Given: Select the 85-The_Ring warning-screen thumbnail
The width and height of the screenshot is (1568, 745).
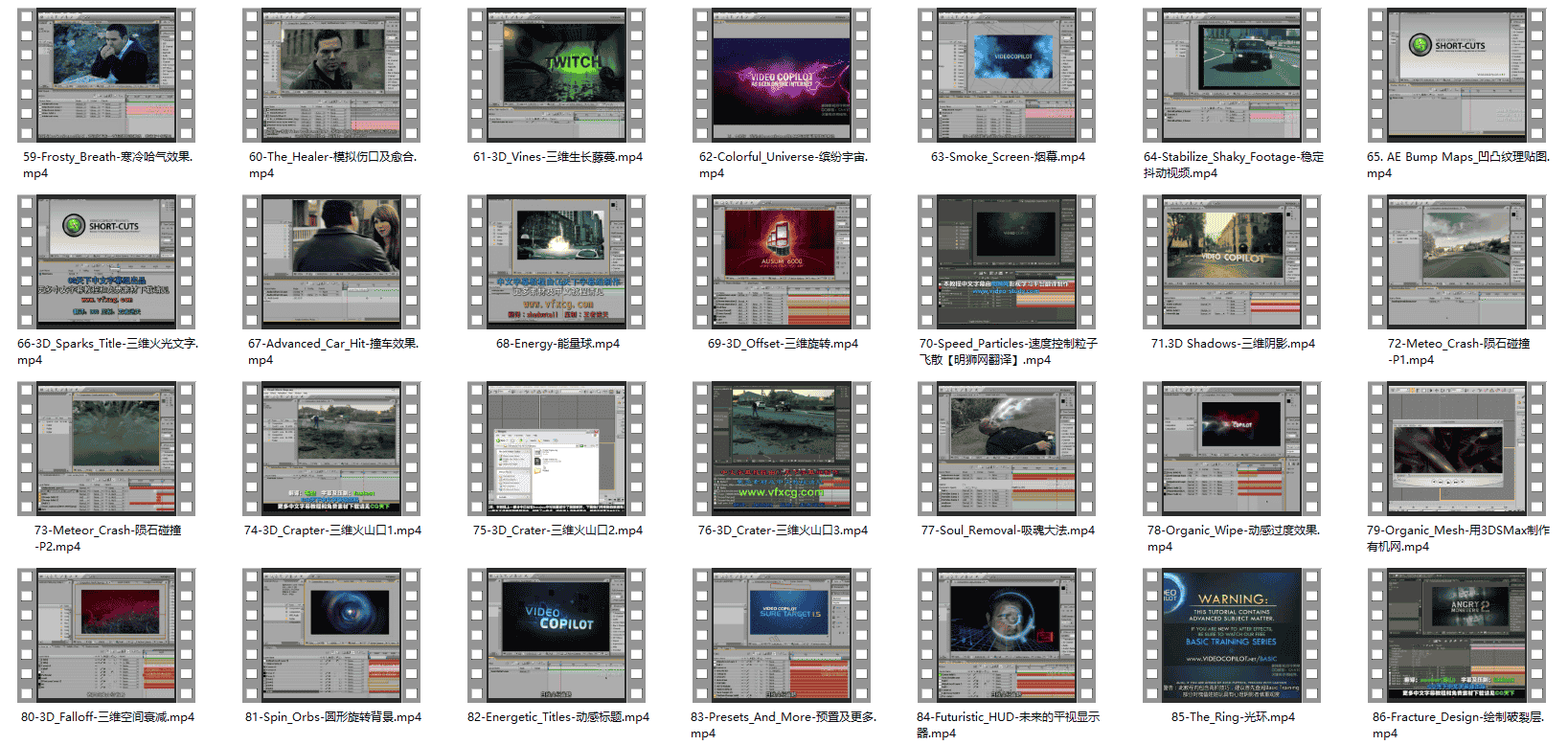Looking at the screenshot, I should pyautogui.click(x=1232, y=636).
